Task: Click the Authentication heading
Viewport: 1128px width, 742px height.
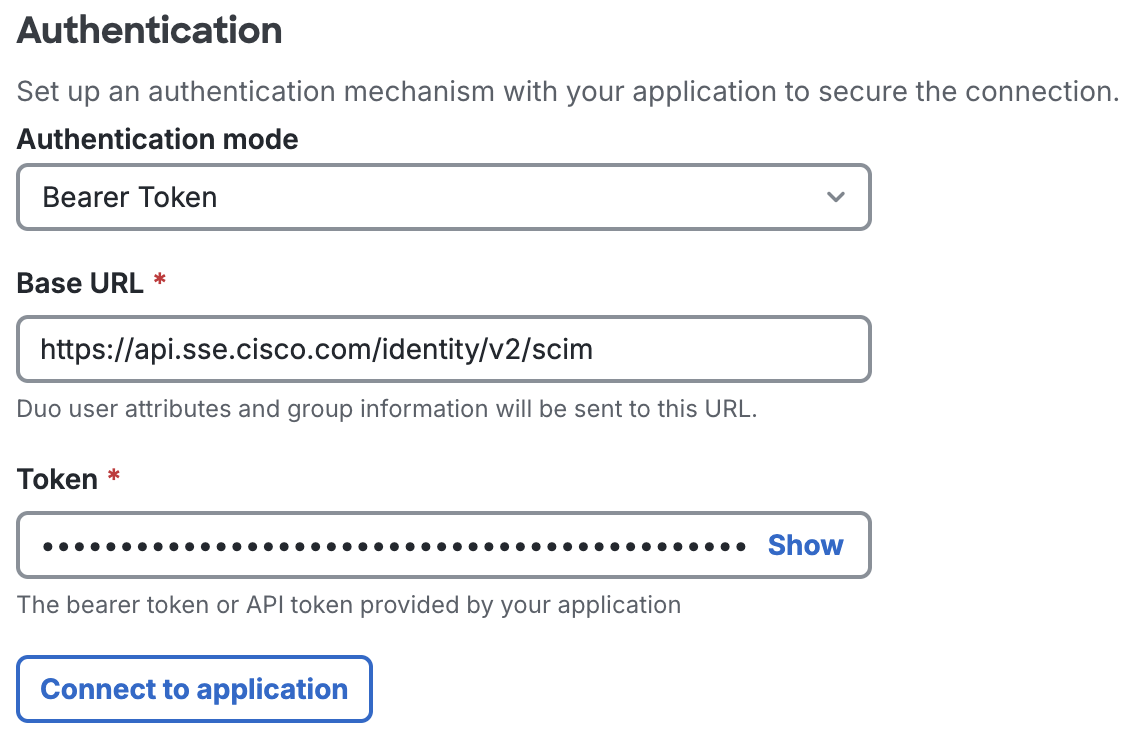Action: (148, 31)
